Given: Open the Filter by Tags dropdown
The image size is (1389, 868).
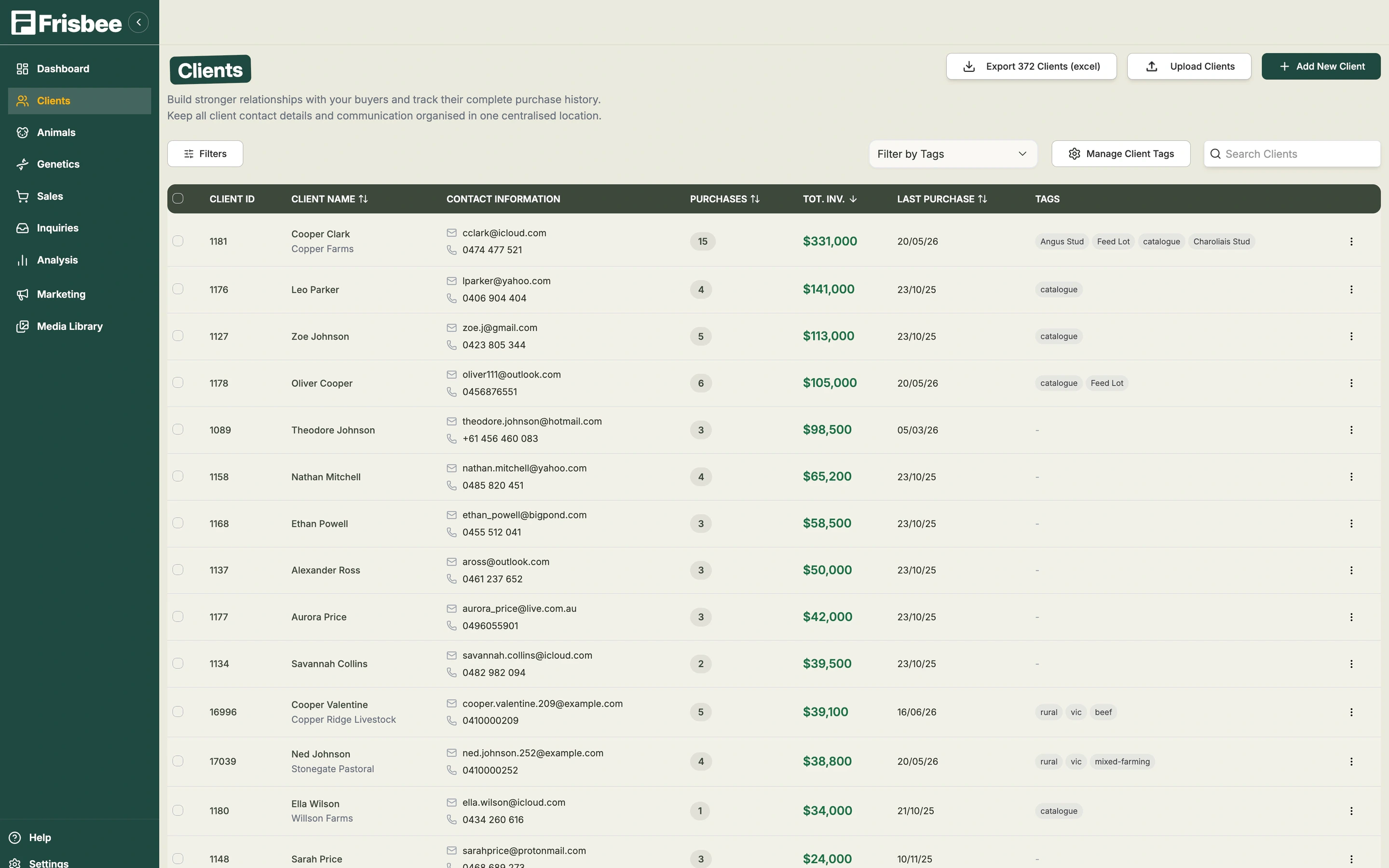Looking at the screenshot, I should 953,154.
